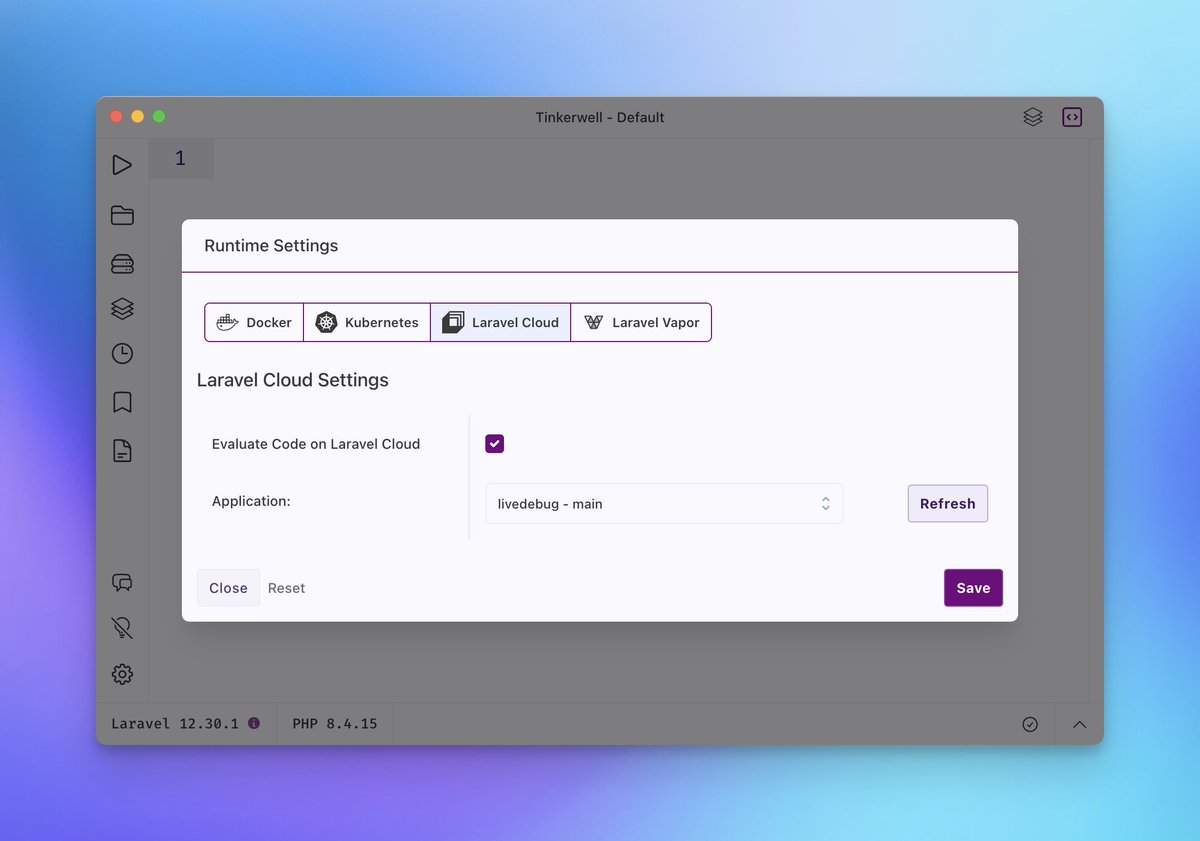Image resolution: width=1200 pixels, height=841 pixels.
Task: Switch to the Docker tab
Action: [254, 323]
